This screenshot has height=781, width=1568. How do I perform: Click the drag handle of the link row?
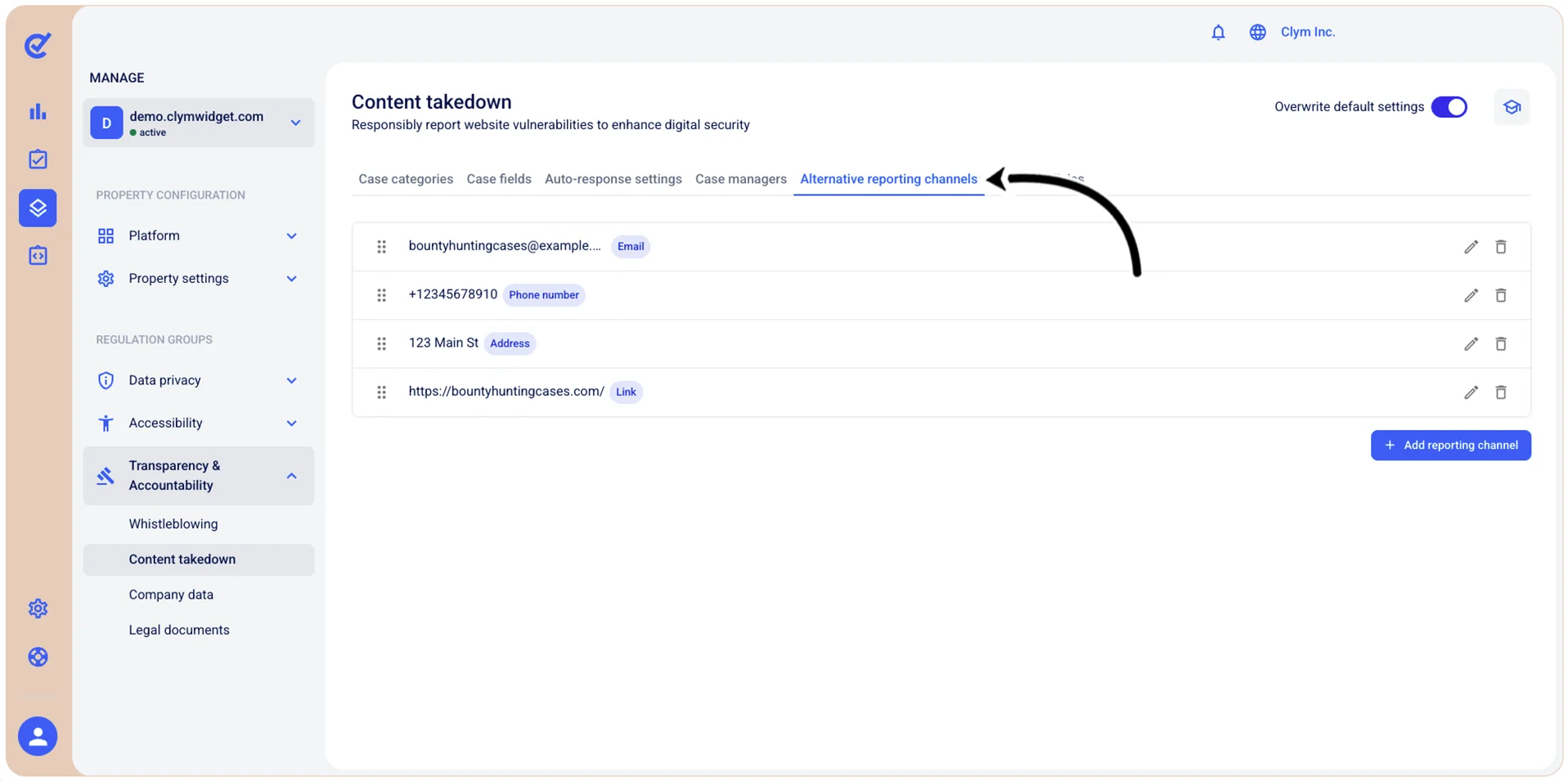tap(381, 393)
